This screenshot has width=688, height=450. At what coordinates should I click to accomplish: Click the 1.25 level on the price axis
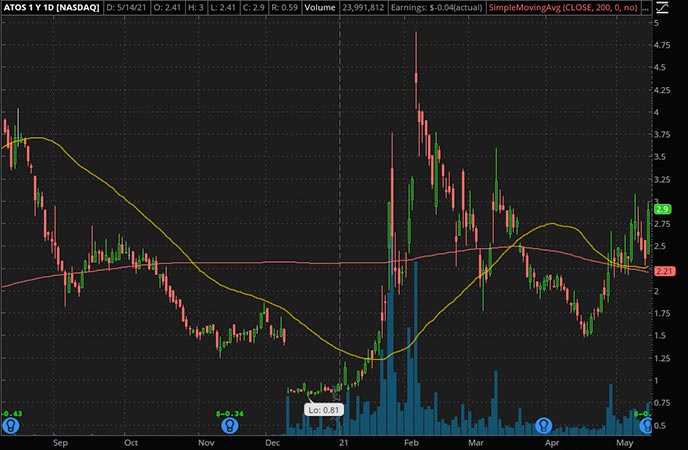(x=662, y=358)
